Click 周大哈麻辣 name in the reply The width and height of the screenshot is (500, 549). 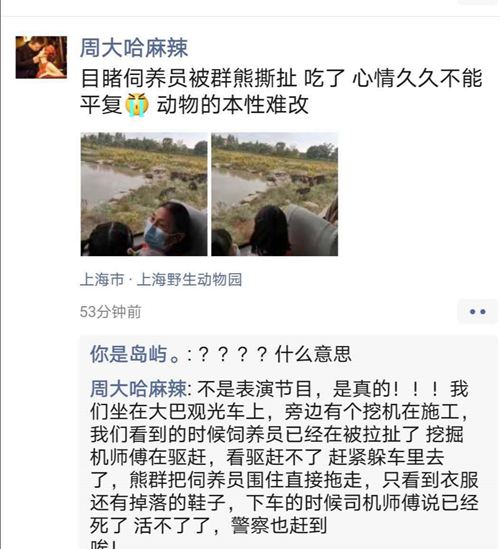pos(138,389)
